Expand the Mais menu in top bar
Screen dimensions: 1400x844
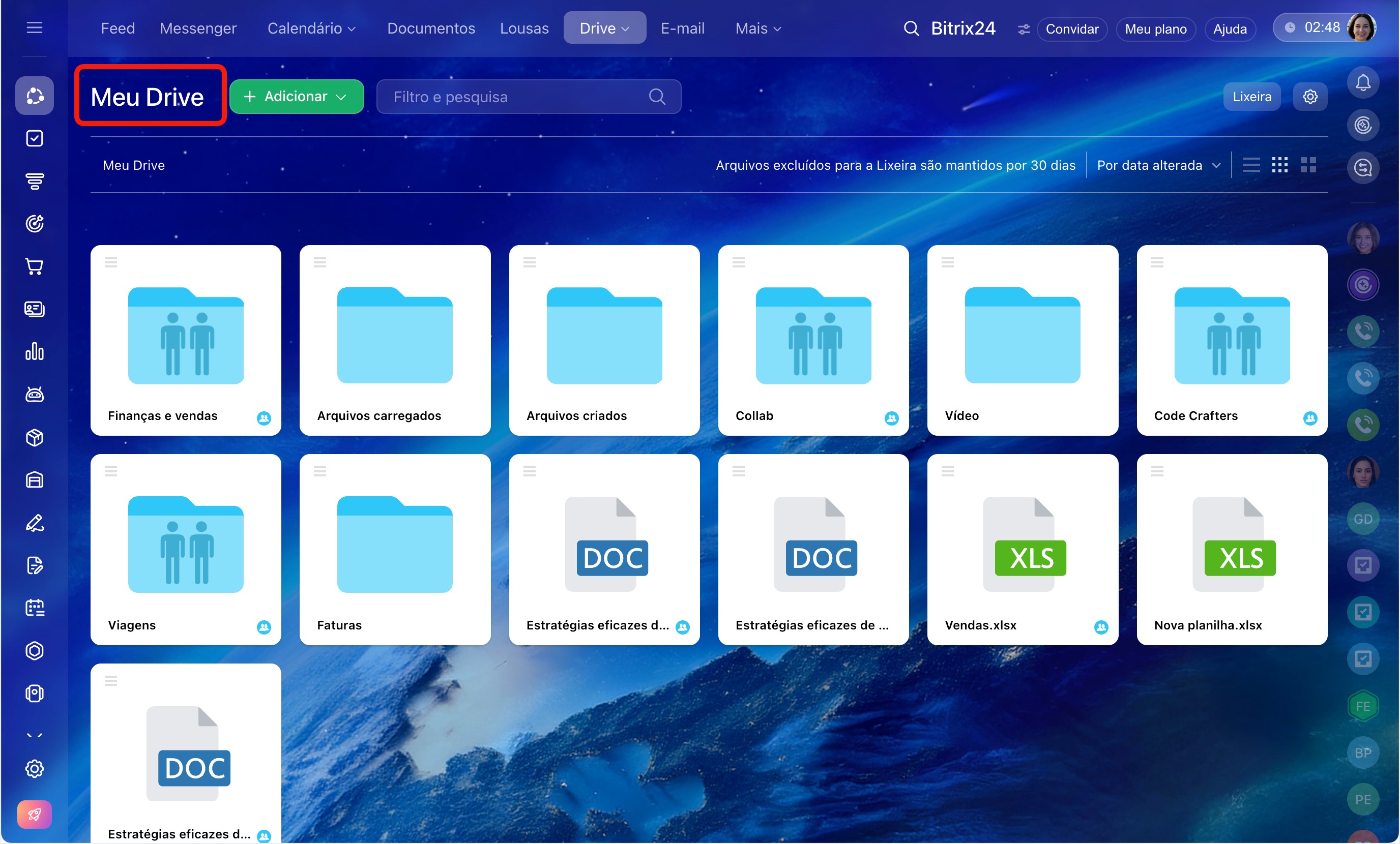[x=758, y=28]
